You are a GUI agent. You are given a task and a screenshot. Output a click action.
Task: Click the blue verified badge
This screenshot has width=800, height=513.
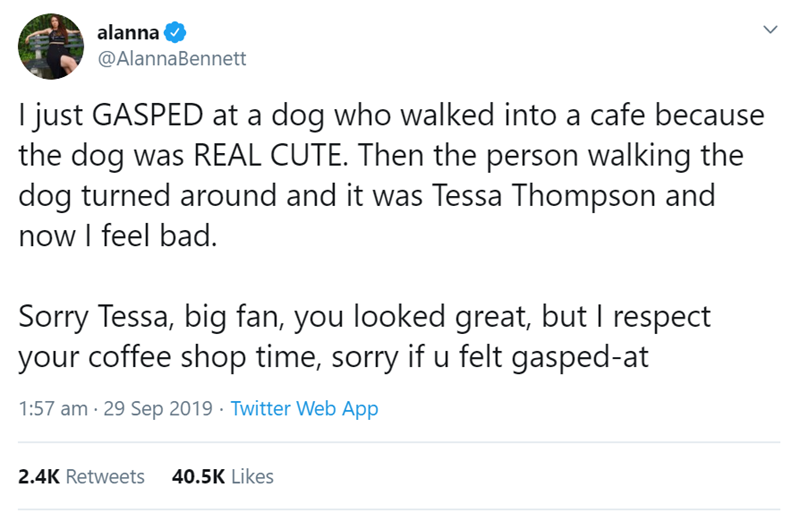point(173,32)
